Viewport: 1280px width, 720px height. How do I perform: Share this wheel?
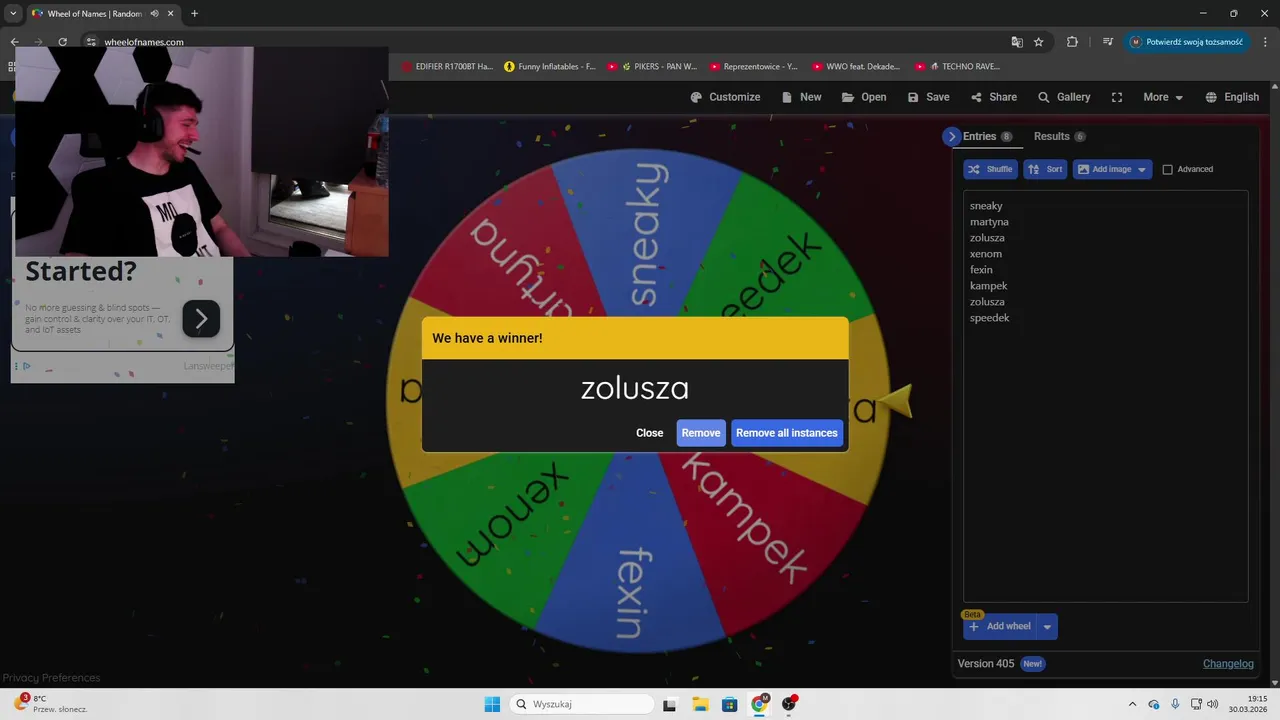(x=993, y=97)
